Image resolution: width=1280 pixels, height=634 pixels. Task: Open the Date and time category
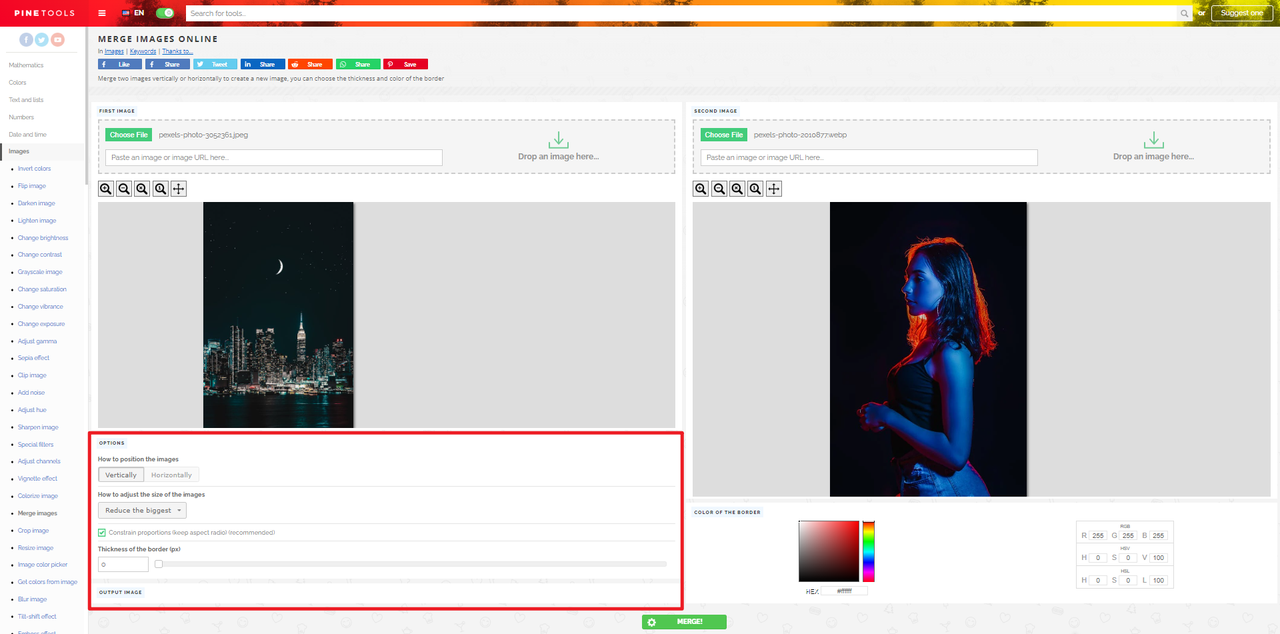click(x=27, y=134)
